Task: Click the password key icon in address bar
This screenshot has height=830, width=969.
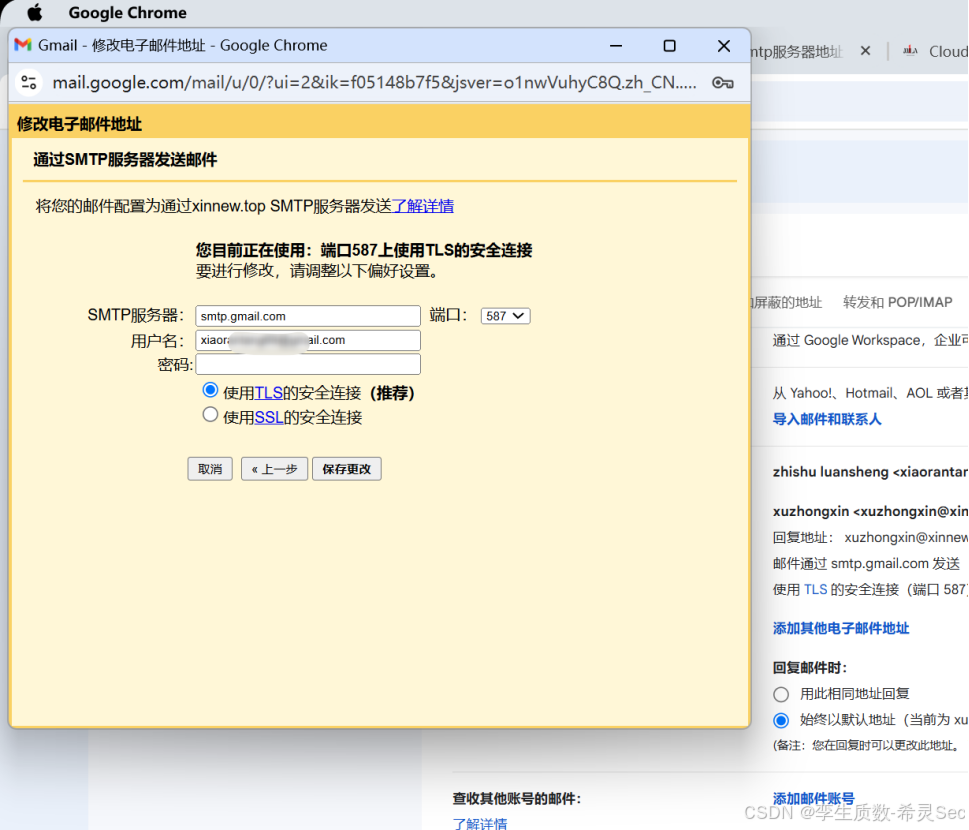Action: 722,83
